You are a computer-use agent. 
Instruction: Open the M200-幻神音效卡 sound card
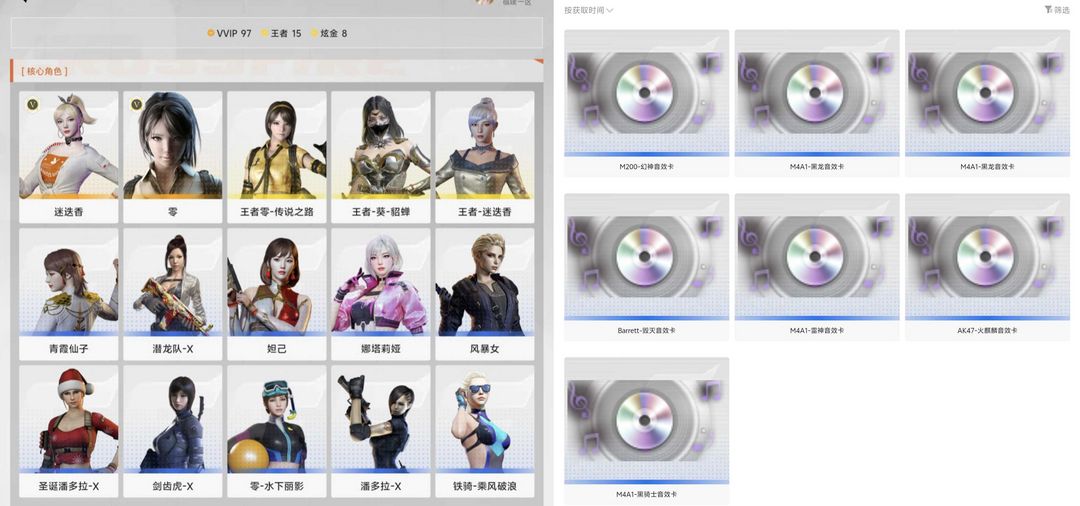click(647, 103)
